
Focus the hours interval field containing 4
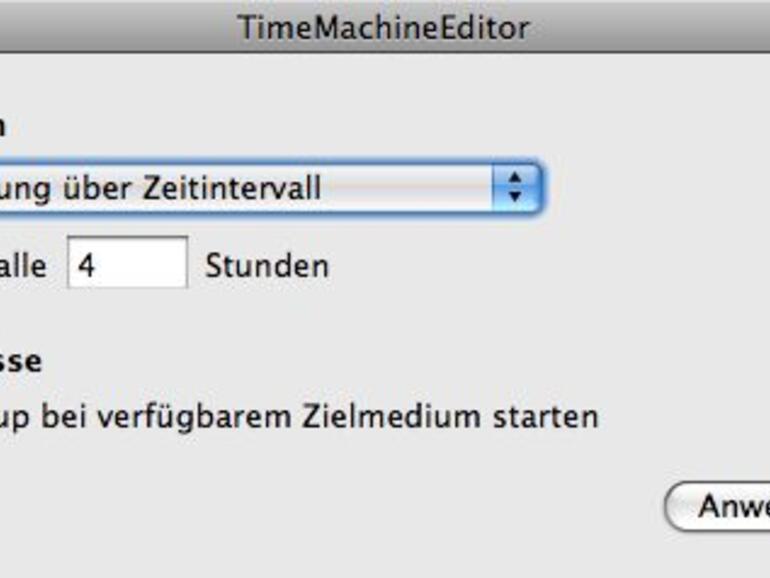coord(127,267)
